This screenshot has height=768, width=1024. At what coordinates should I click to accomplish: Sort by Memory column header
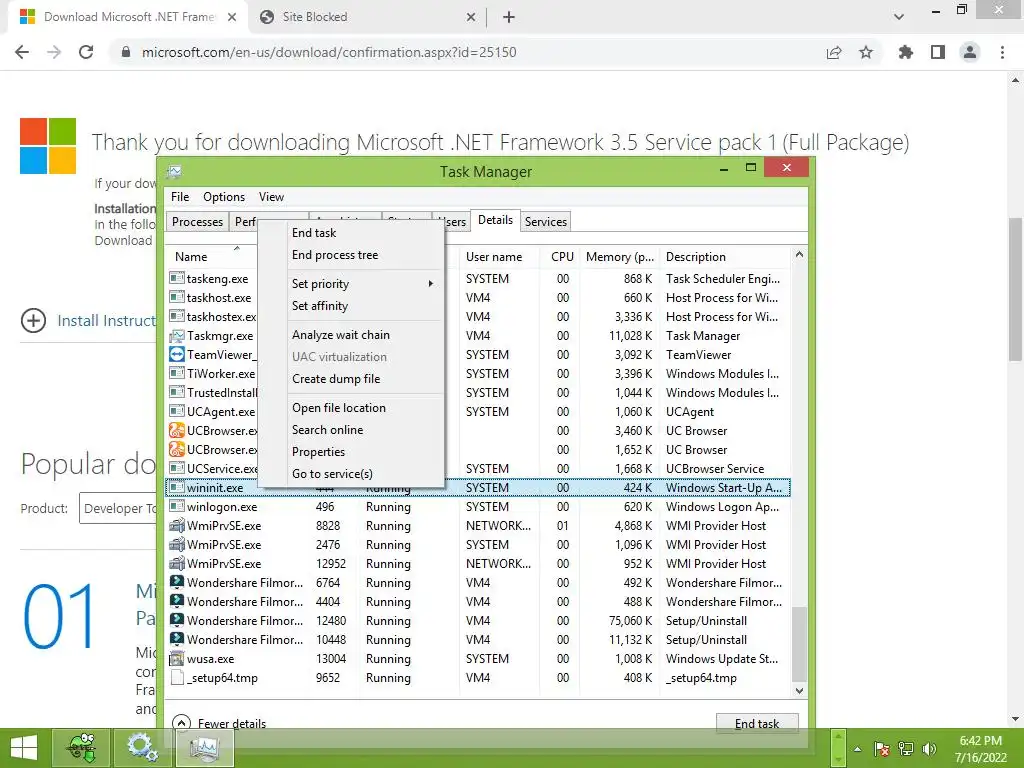coord(619,257)
